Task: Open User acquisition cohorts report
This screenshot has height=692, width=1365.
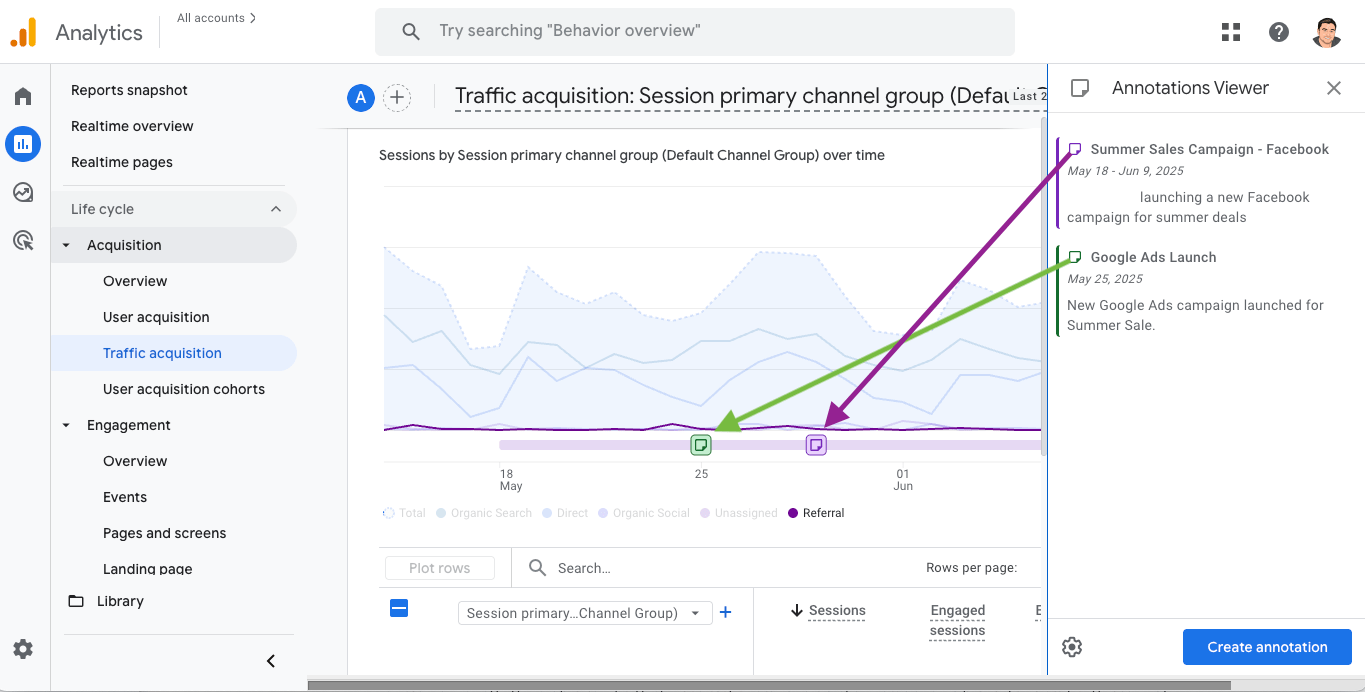Action: [x=184, y=389]
